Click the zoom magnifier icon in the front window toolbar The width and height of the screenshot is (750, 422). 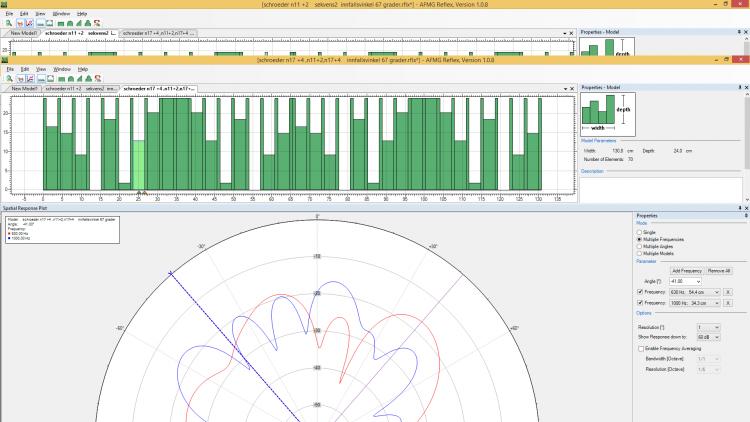(x=7, y=78)
